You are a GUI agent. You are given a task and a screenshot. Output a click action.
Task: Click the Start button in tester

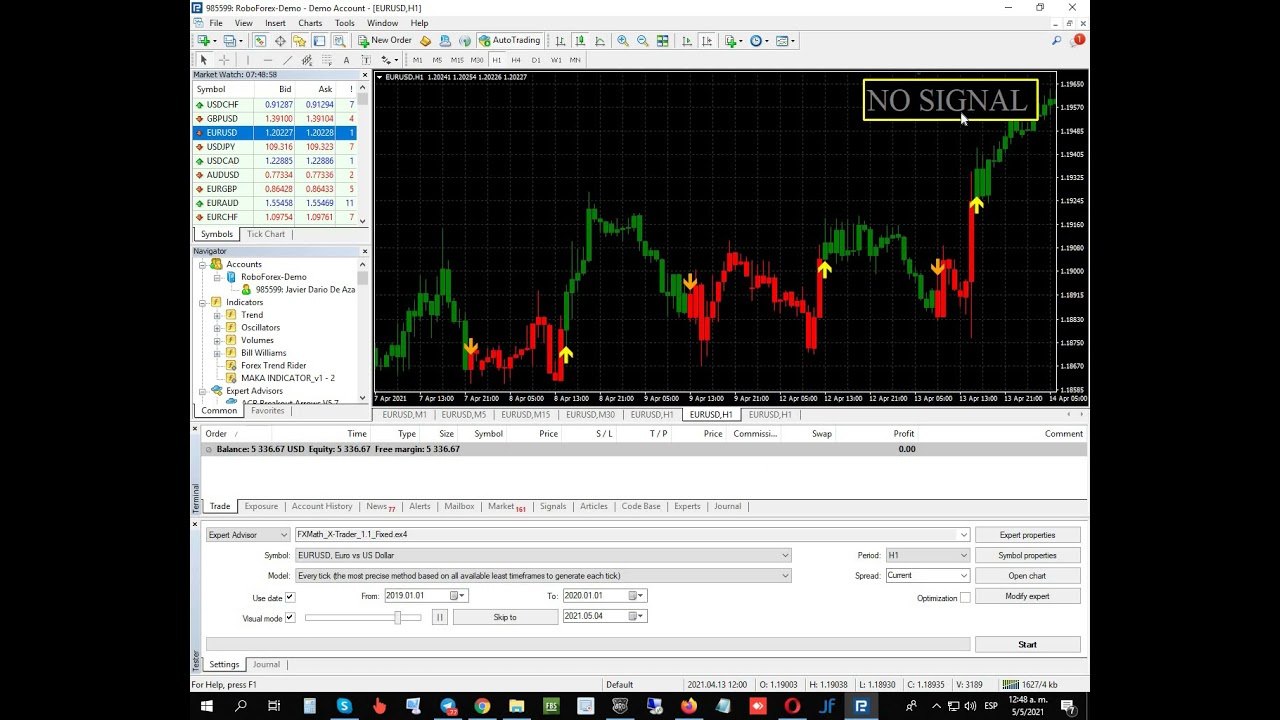pyautogui.click(x=1027, y=645)
